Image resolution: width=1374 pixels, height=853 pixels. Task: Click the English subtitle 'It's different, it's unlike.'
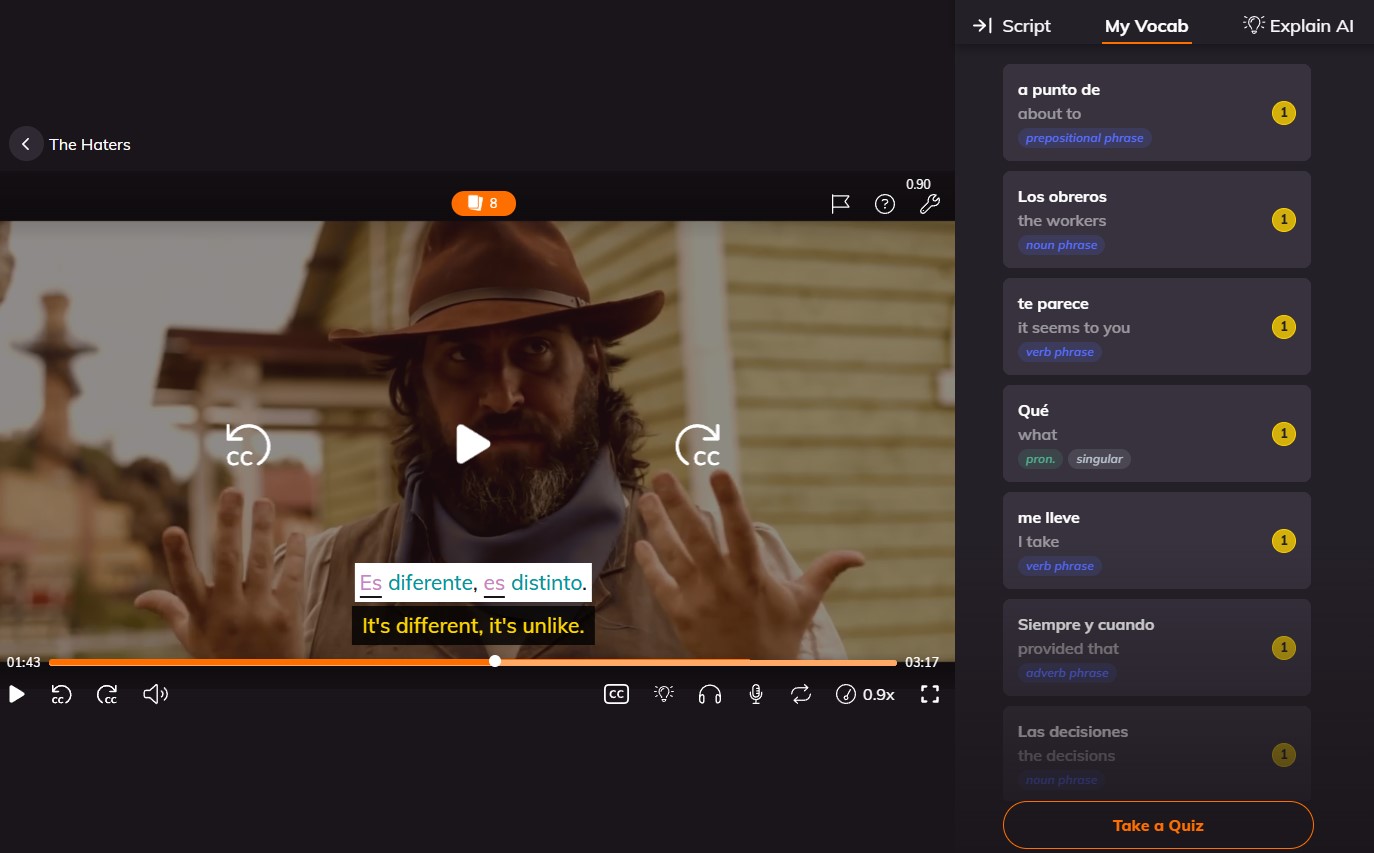point(473,626)
